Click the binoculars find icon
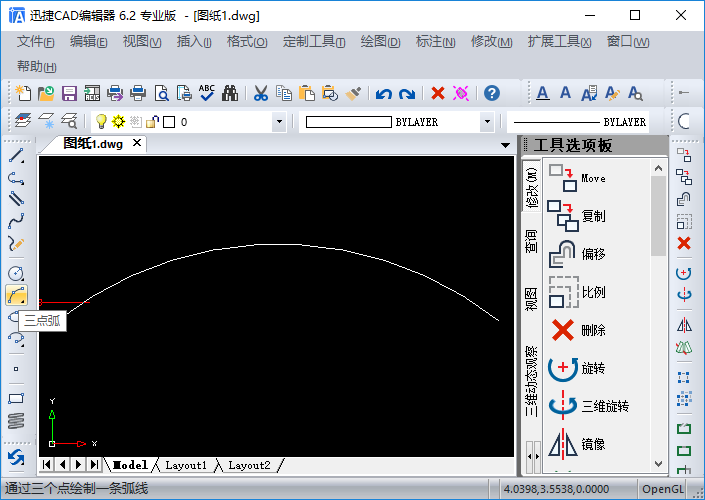The image size is (705, 500). pos(230,94)
